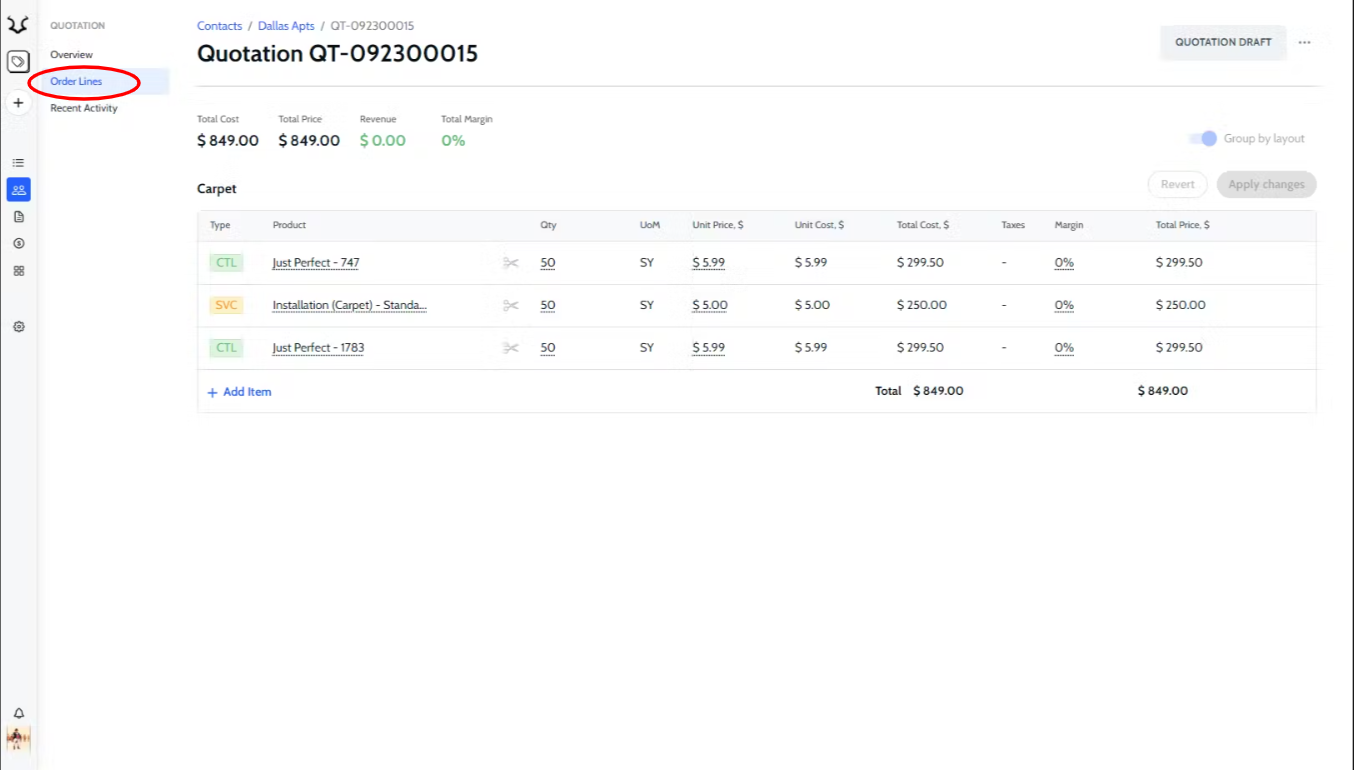Click scissors icon for Just Perfect - 747
The width and height of the screenshot is (1354, 770).
(511, 263)
